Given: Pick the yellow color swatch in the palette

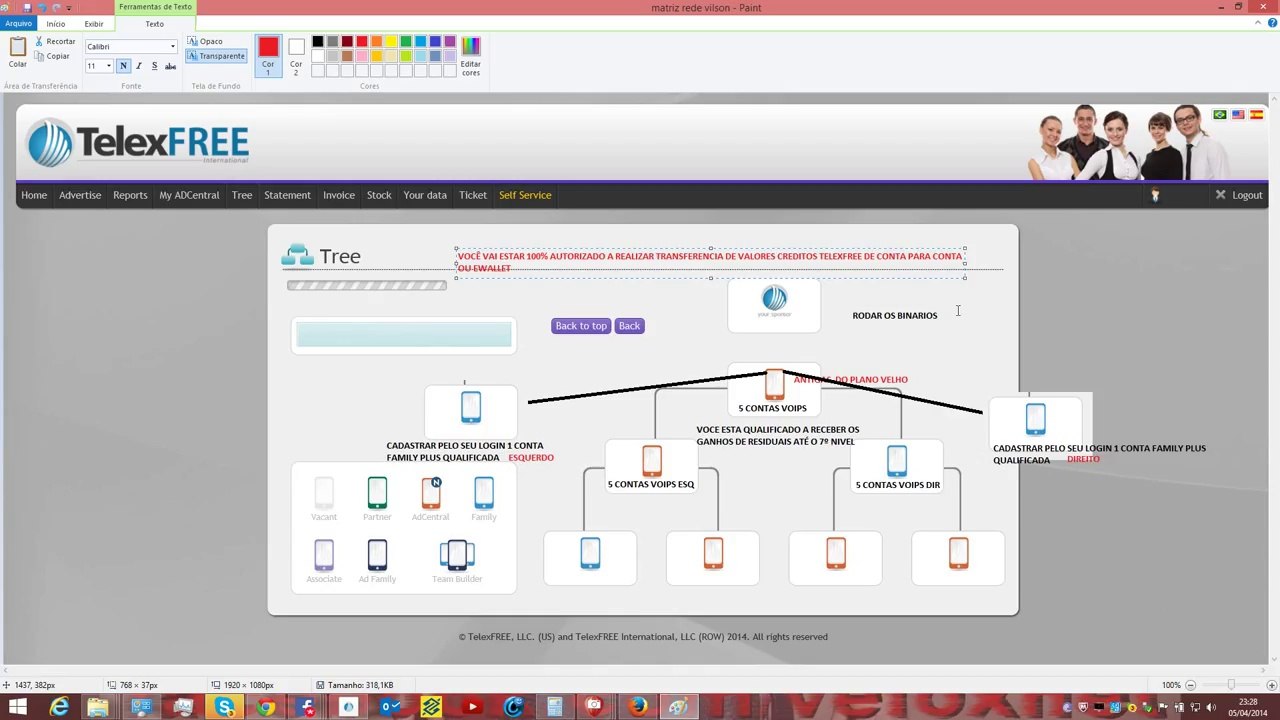Looking at the screenshot, I should [391, 41].
